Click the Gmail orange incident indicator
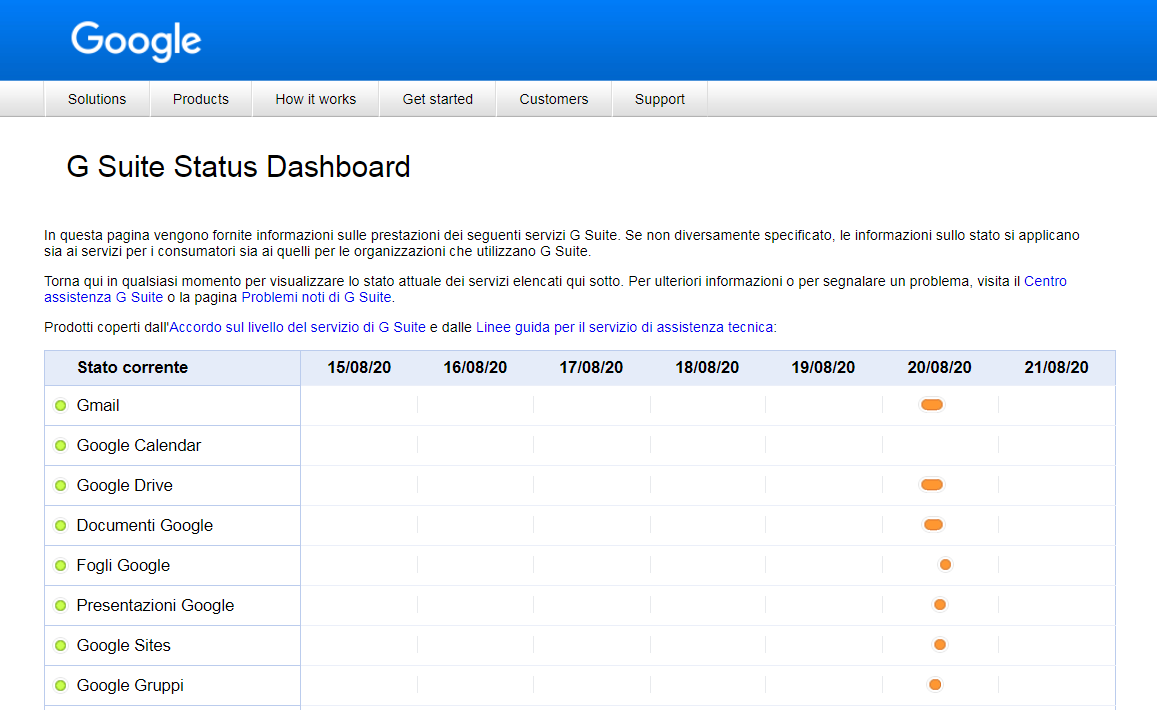 point(932,404)
